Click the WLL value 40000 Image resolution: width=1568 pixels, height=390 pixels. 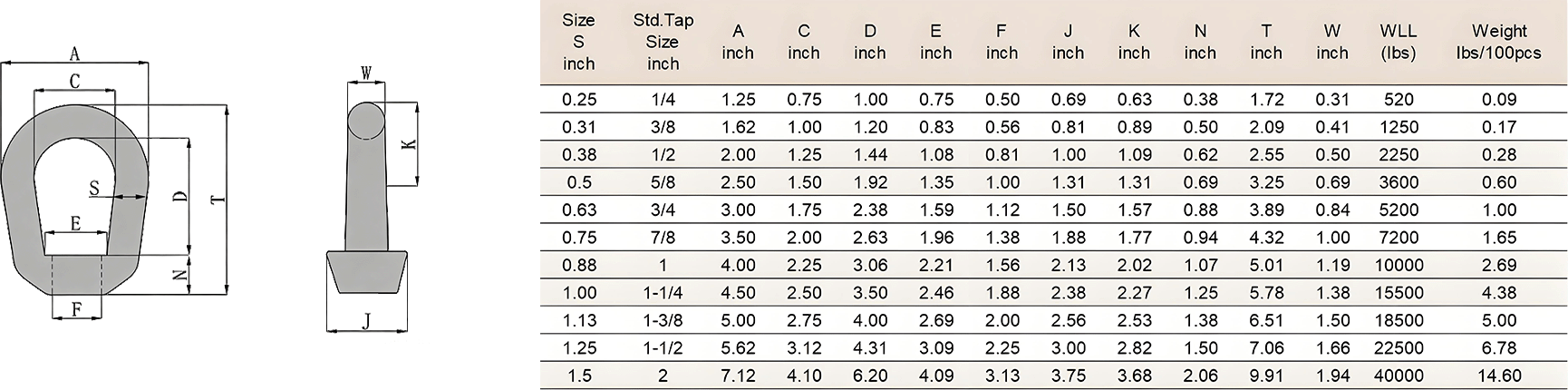pyautogui.click(x=1399, y=375)
